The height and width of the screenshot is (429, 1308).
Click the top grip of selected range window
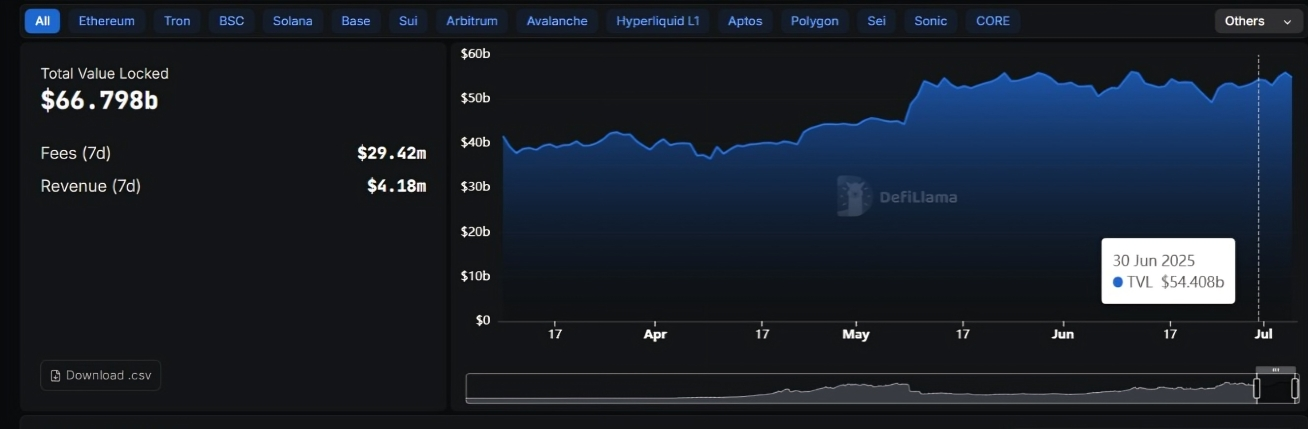(1276, 370)
